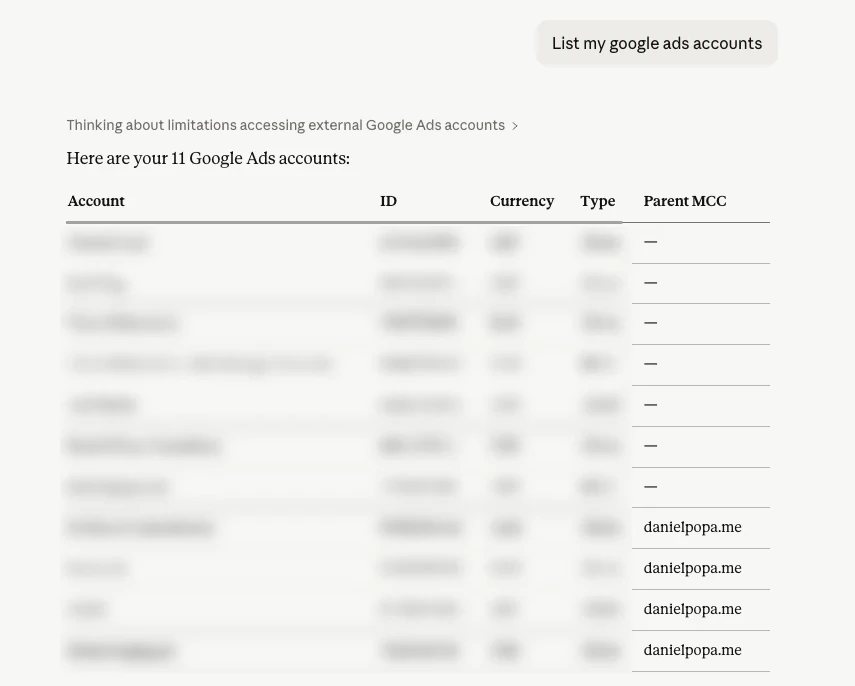Click the Account column header
855x686 pixels.
[96, 201]
